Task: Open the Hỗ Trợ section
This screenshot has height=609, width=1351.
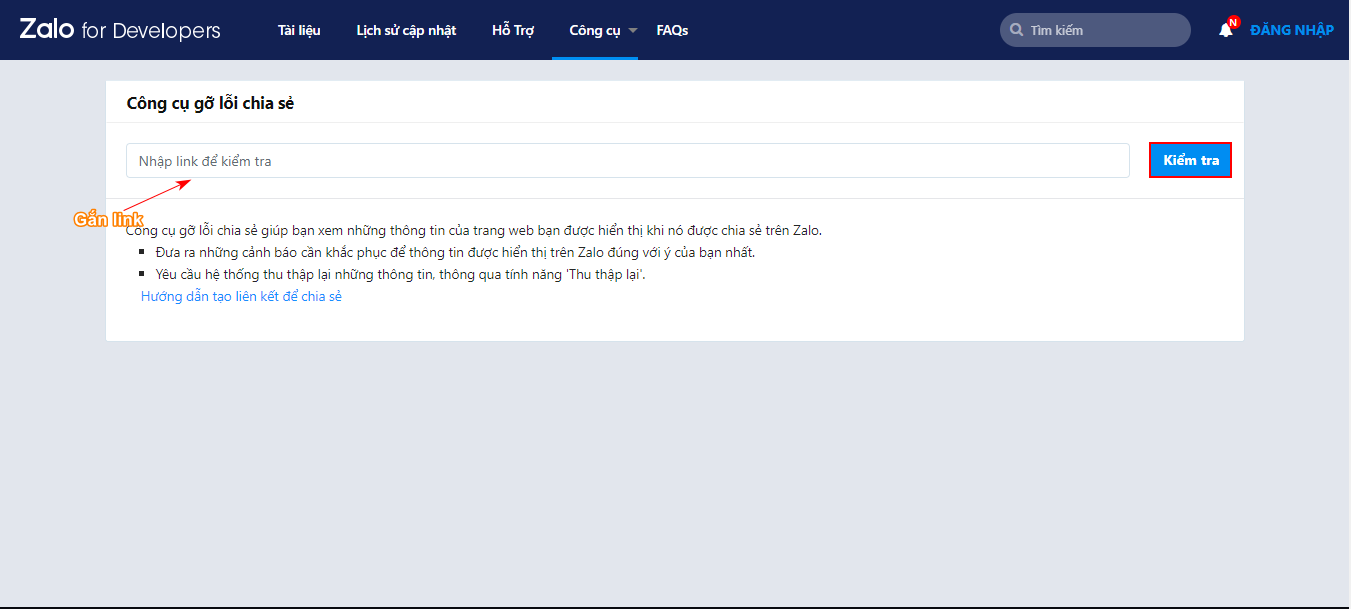Action: point(513,30)
